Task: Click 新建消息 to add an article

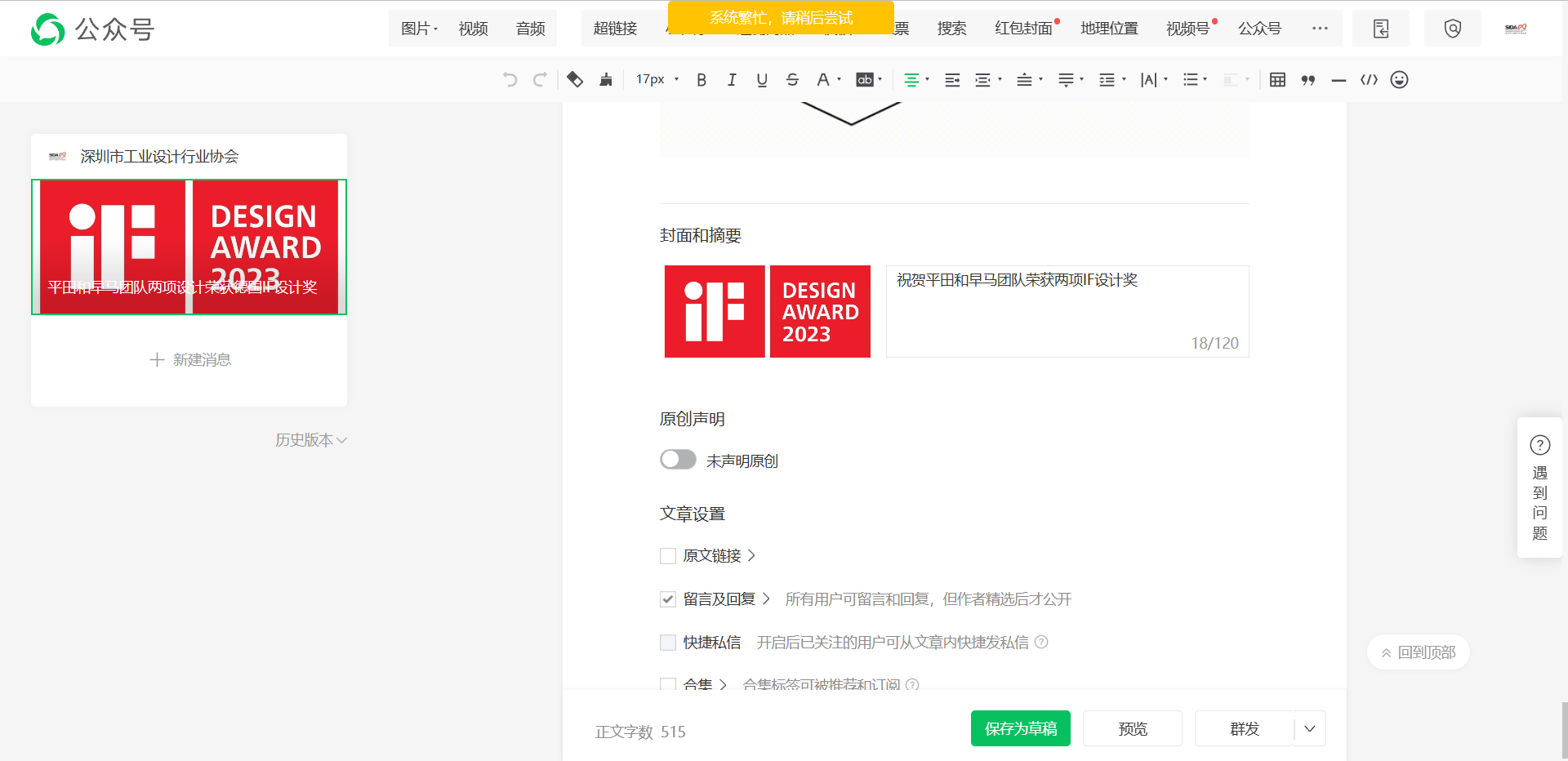Action: point(190,360)
